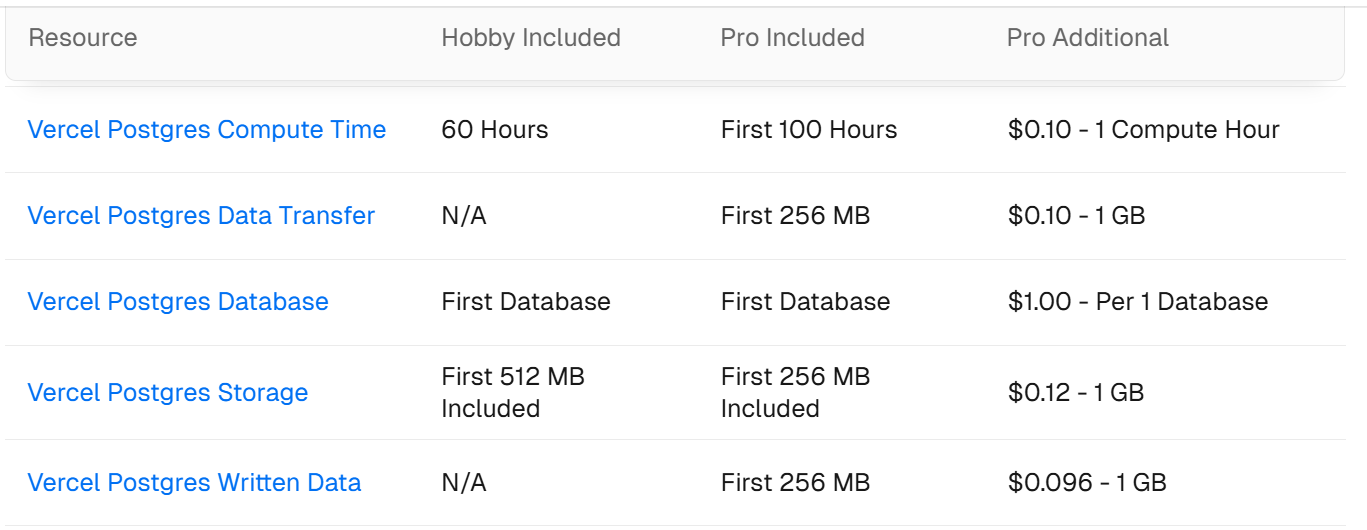The image size is (1367, 530).
Task: Click the Pro Additional column header
Action: pos(1087,38)
